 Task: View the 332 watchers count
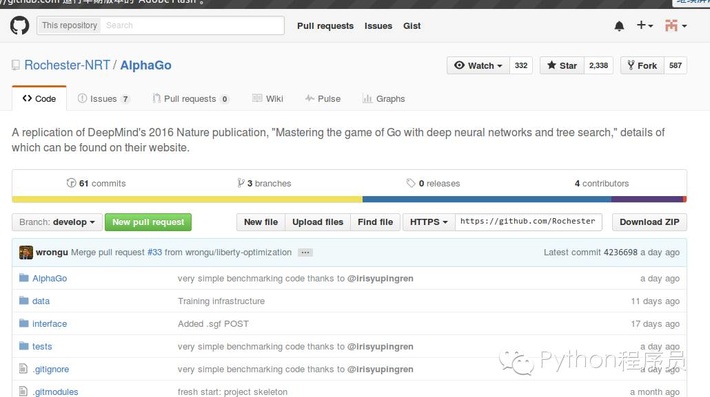click(521, 66)
